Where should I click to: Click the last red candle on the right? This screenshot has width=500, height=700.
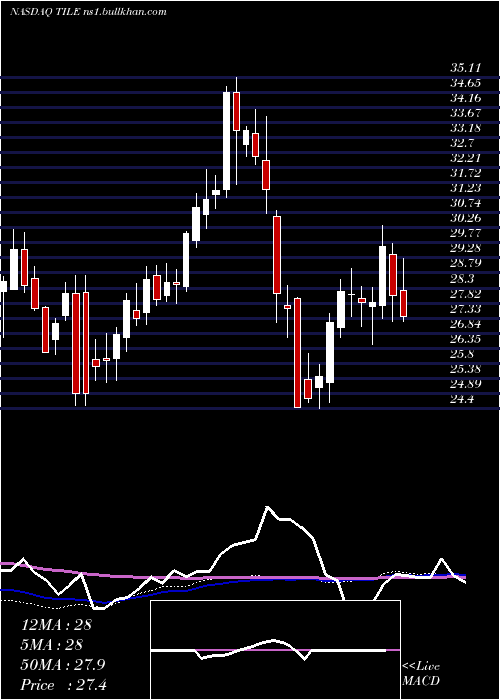pos(403,304)
